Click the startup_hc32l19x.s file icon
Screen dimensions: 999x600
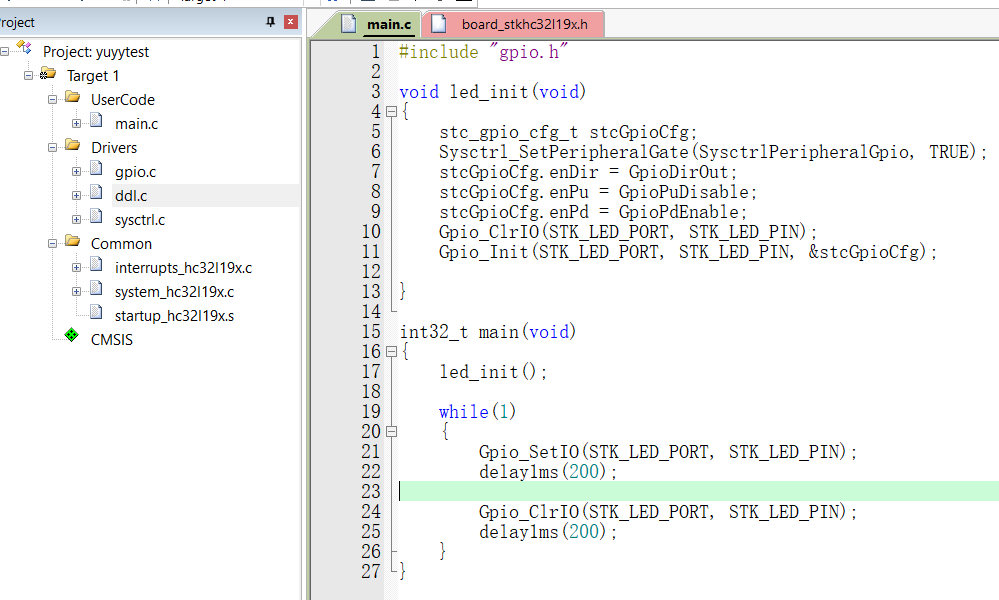coord(96,312)
